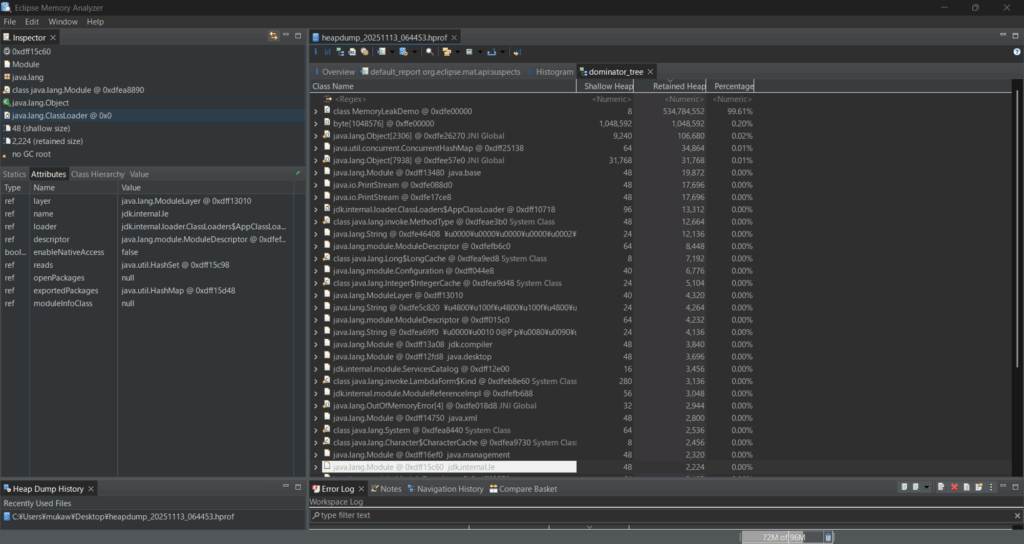Screen dimensions: 1024x544
Task: Click the search magnifier icon in toolbar
Action: (x=430, y=52)
